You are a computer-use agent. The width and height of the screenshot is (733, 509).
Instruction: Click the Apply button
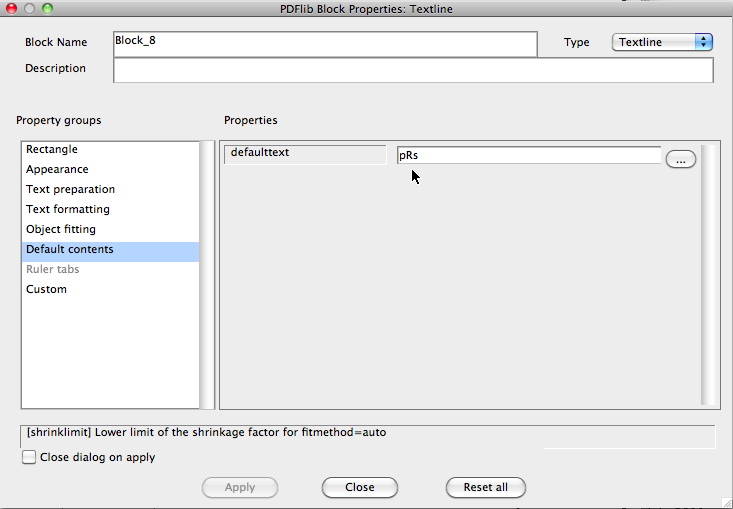[240, 487]
